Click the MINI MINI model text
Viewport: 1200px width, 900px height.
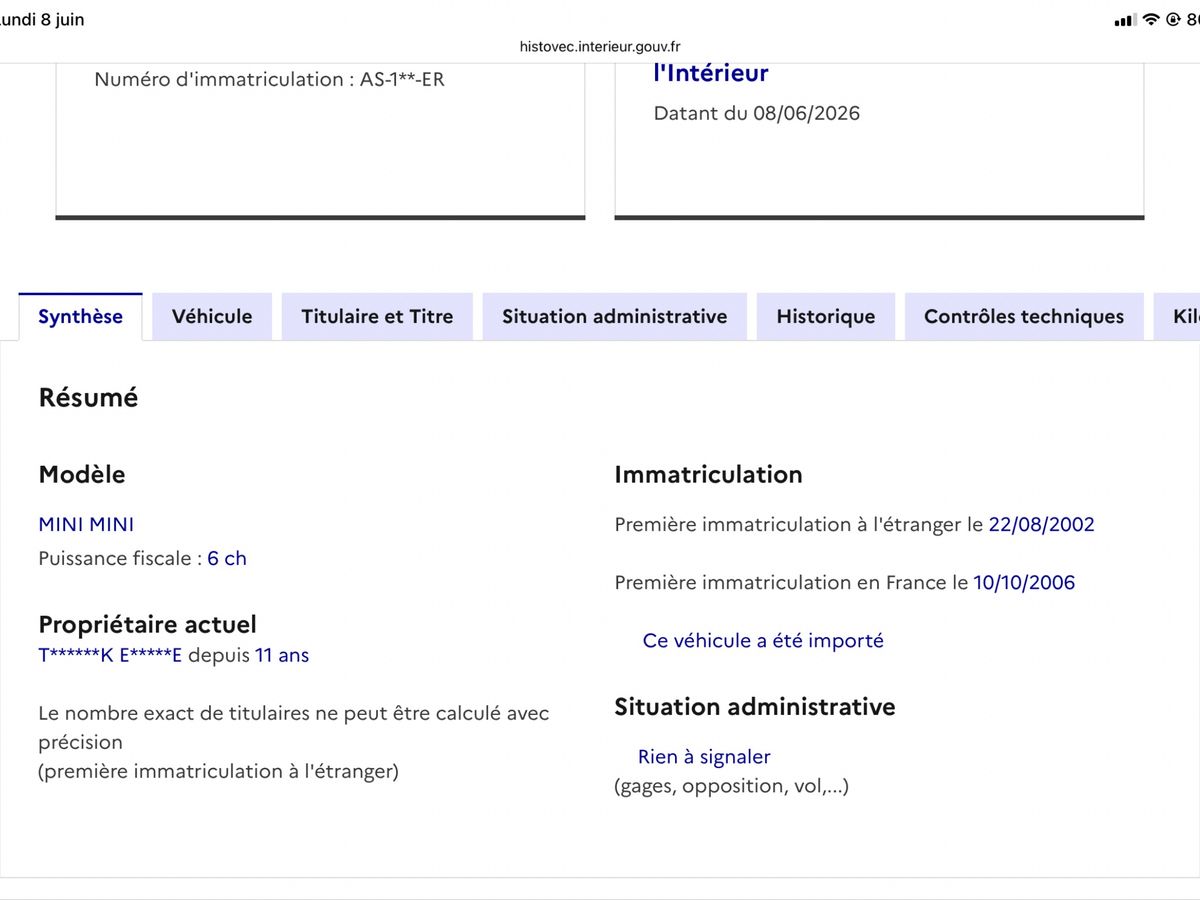(x=86, y=524)
